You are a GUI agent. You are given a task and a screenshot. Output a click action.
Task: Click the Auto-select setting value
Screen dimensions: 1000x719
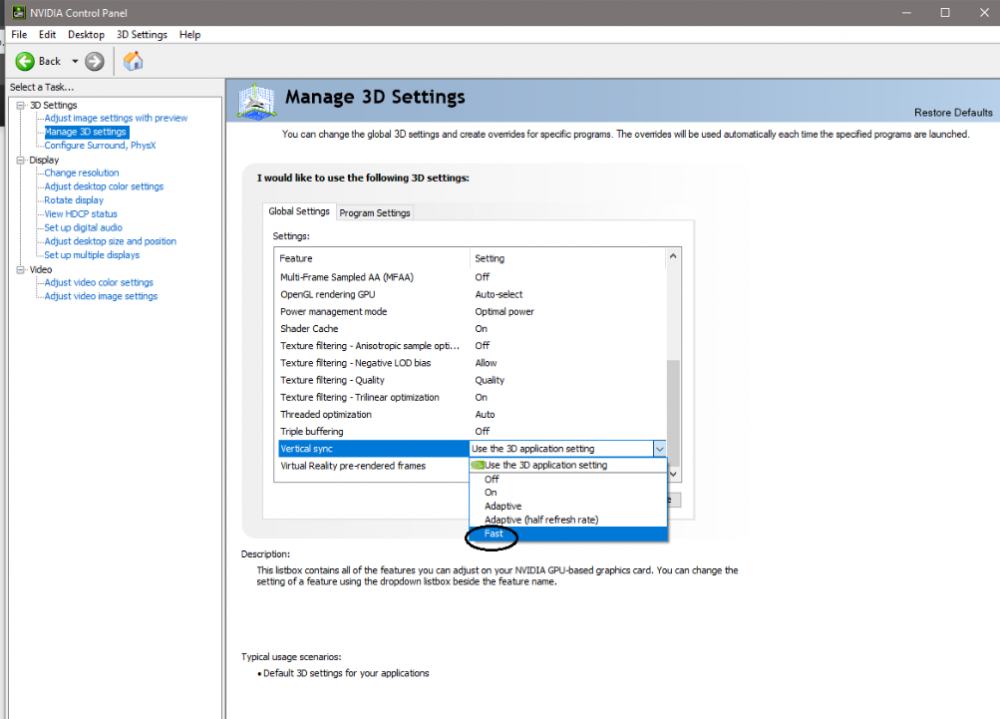point(499,295)
